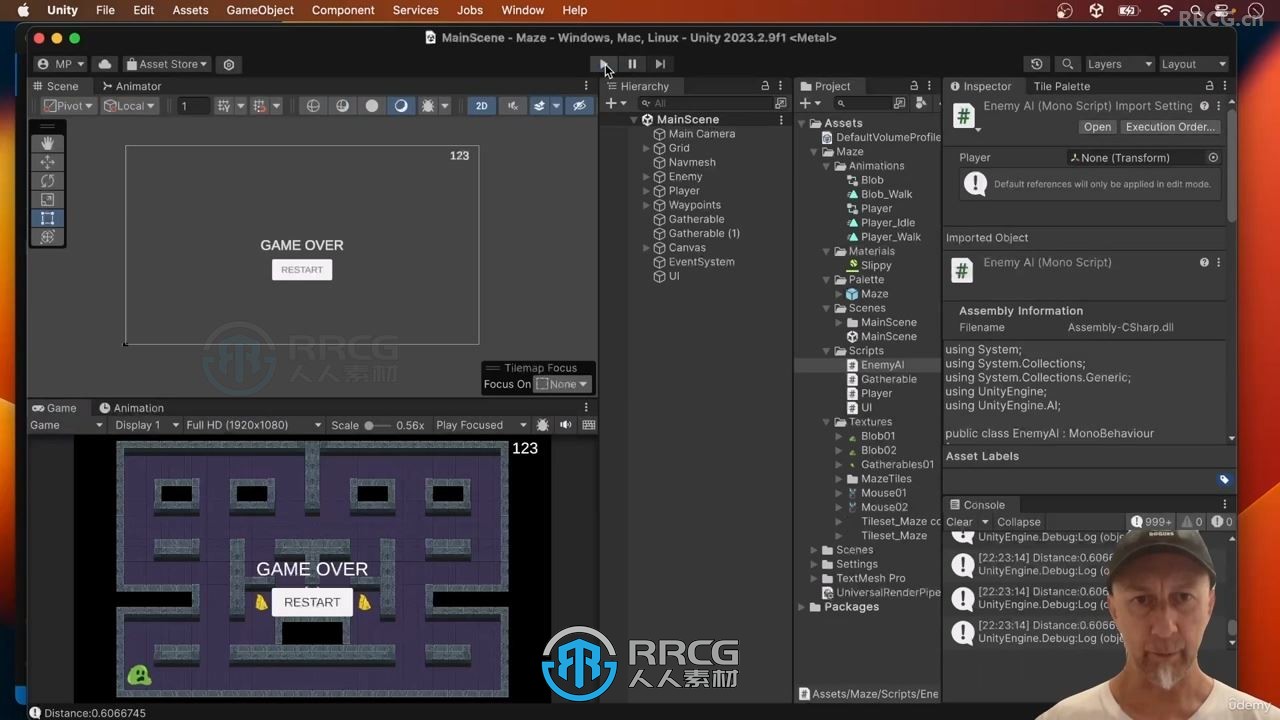
Task: Click the Game view keyboard shortcuts icon
Action: point(589,425)
